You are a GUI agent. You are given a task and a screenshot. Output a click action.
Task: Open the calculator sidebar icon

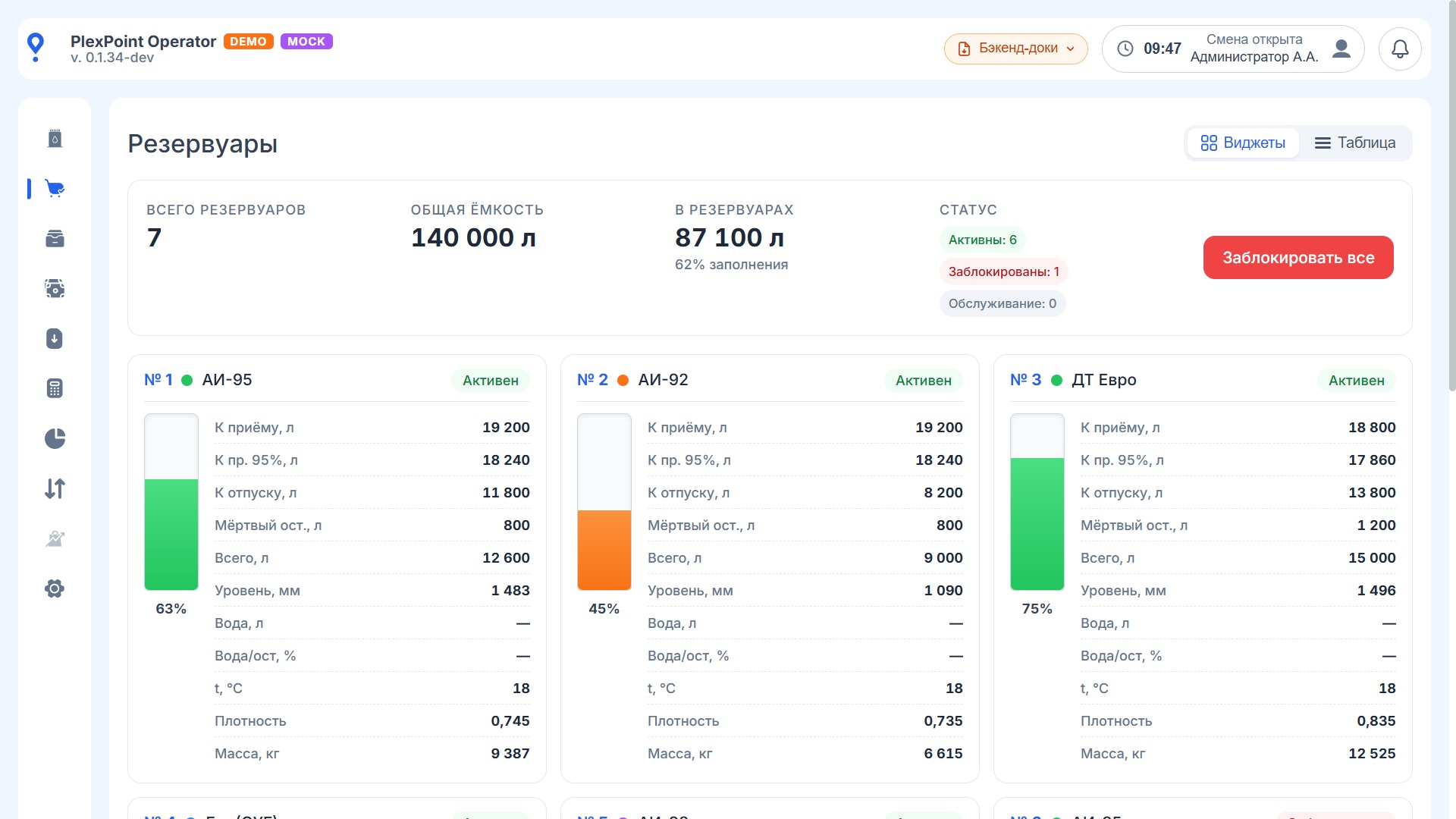click(x=55, y=389)
